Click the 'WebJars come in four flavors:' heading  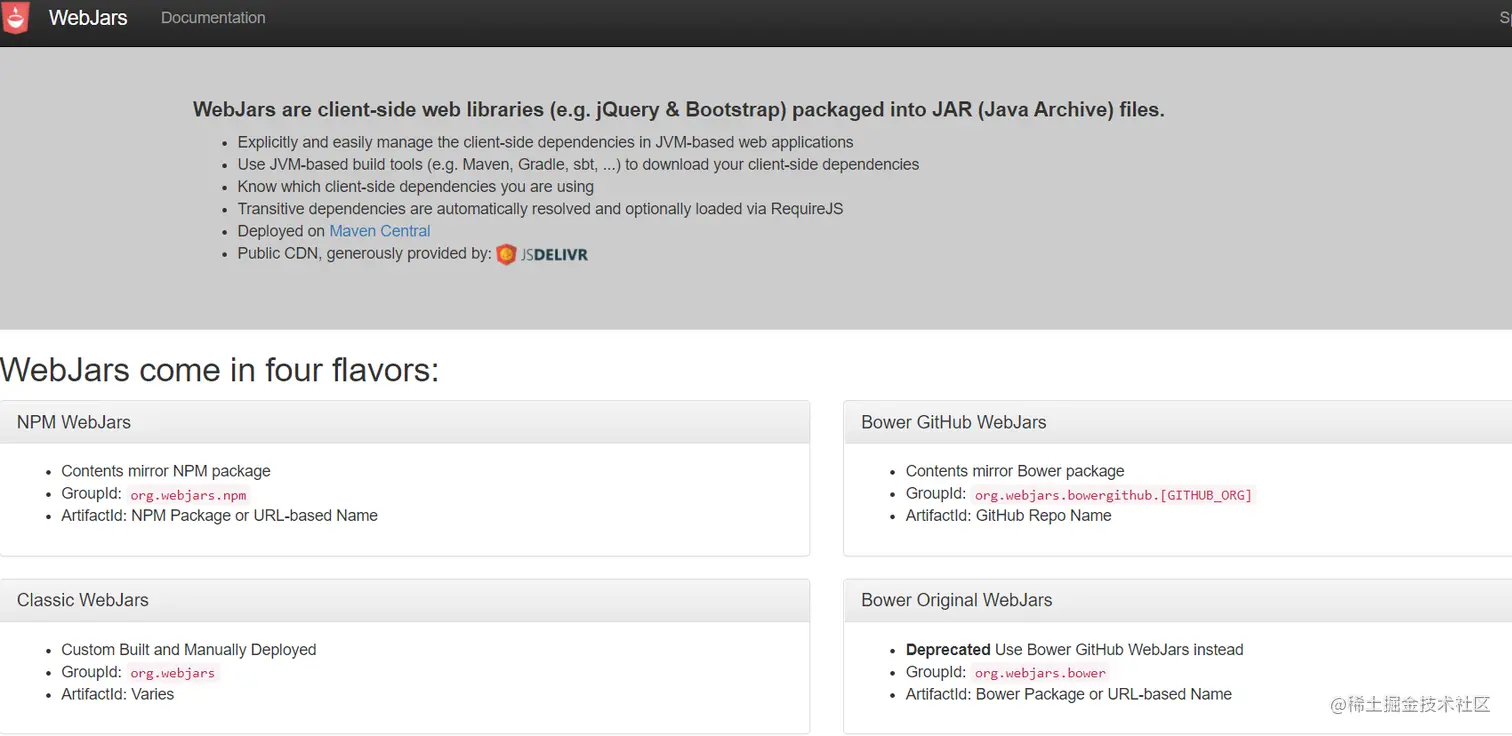pos(220,370)
